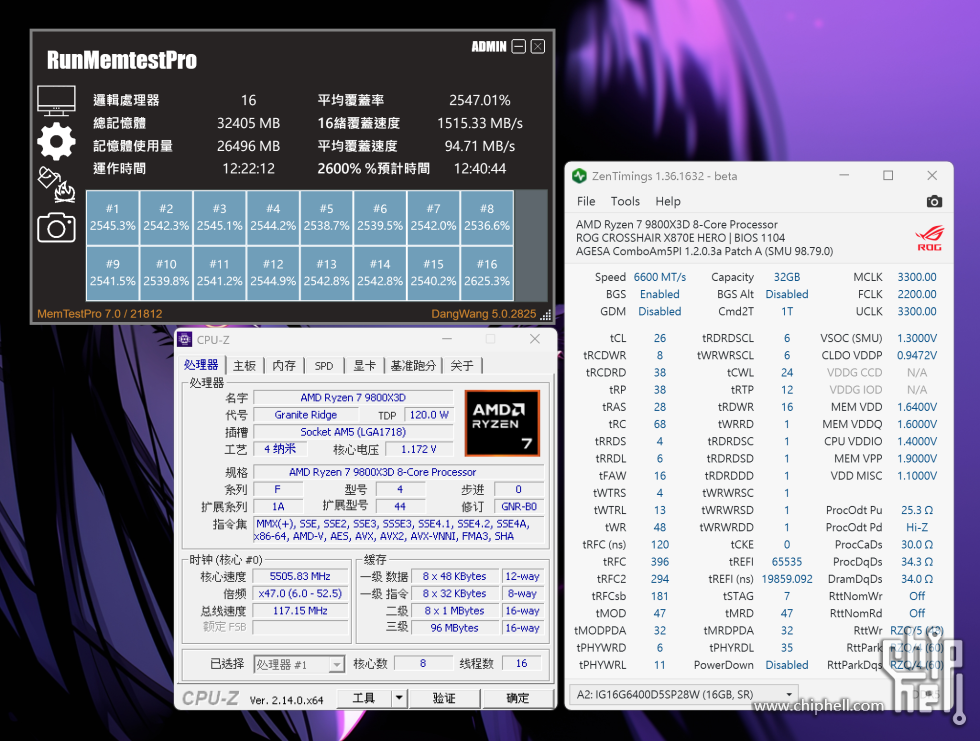Click the CPU-Z app icon in title bar
The width and height of the screenshot is (980, 741).
pyautogui.click(x=185, y=339)
